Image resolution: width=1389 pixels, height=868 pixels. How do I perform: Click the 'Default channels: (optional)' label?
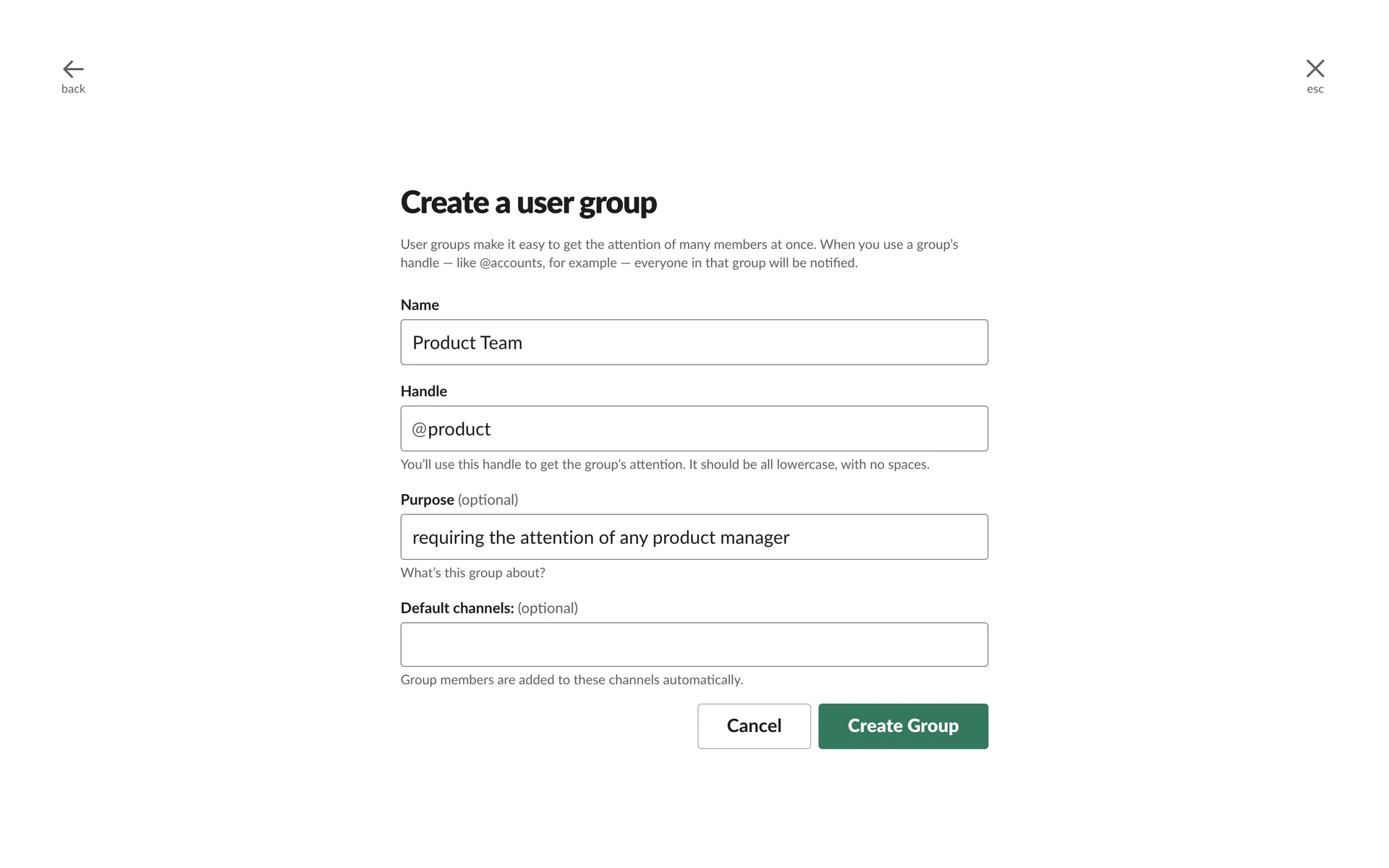click(x=489, y=608)
